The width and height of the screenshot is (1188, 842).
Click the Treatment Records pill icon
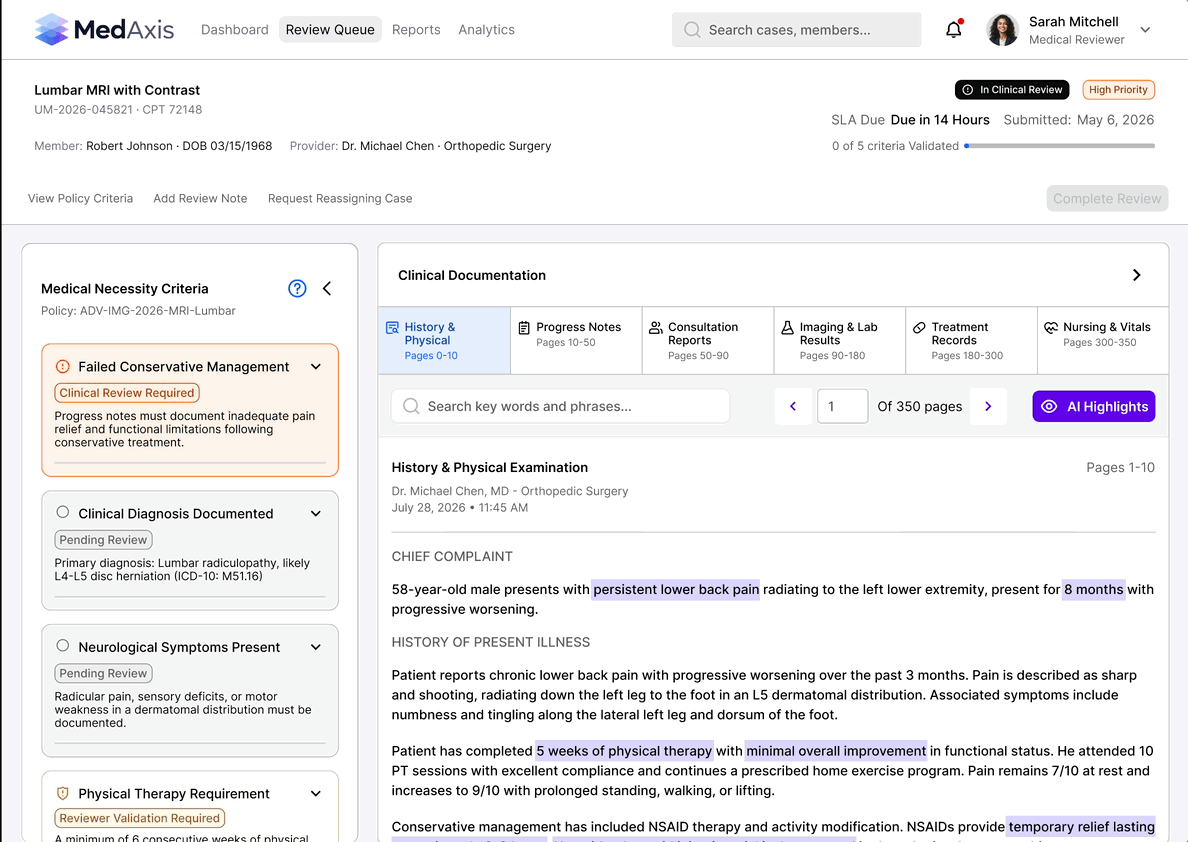click(x=919, y=327)
